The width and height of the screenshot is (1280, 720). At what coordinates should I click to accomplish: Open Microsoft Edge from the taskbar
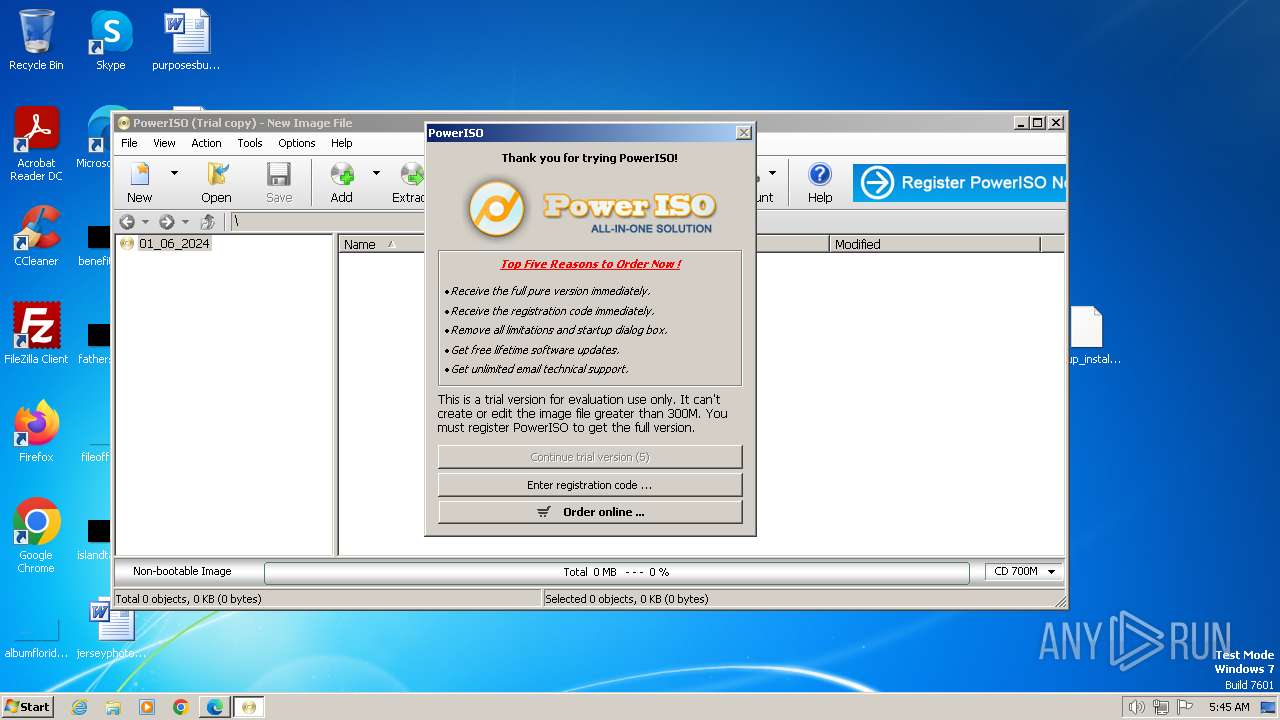pyautogui.click(x=215, y=707)
